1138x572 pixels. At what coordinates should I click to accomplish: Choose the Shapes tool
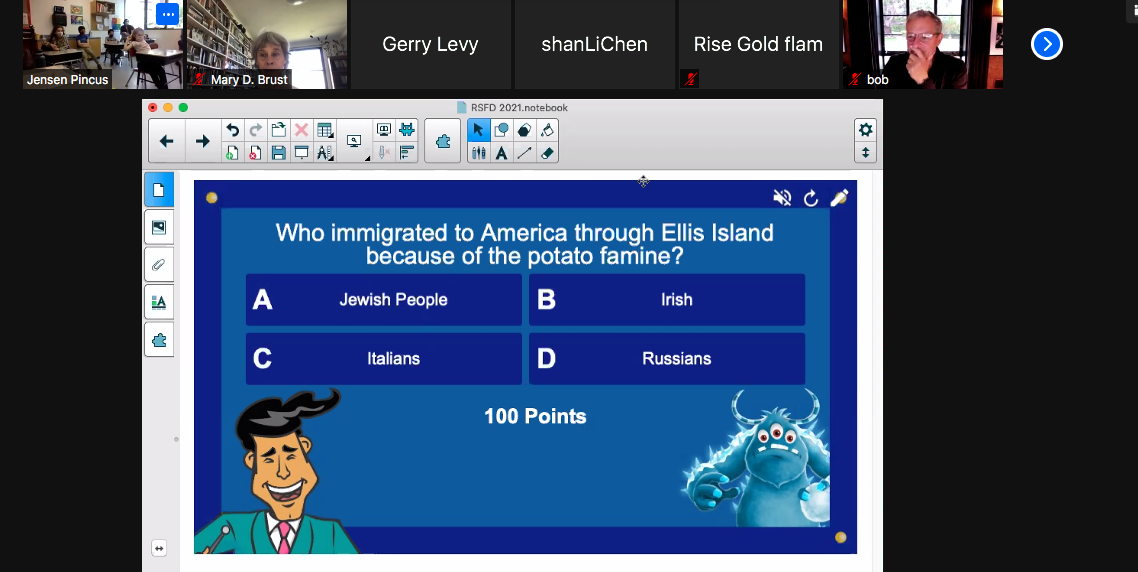tap(501, 130)
